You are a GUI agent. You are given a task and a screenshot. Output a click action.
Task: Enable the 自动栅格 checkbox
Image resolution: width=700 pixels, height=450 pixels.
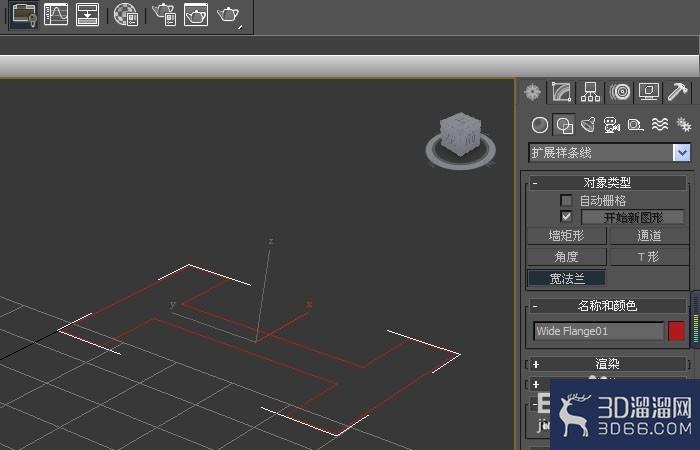566,200
